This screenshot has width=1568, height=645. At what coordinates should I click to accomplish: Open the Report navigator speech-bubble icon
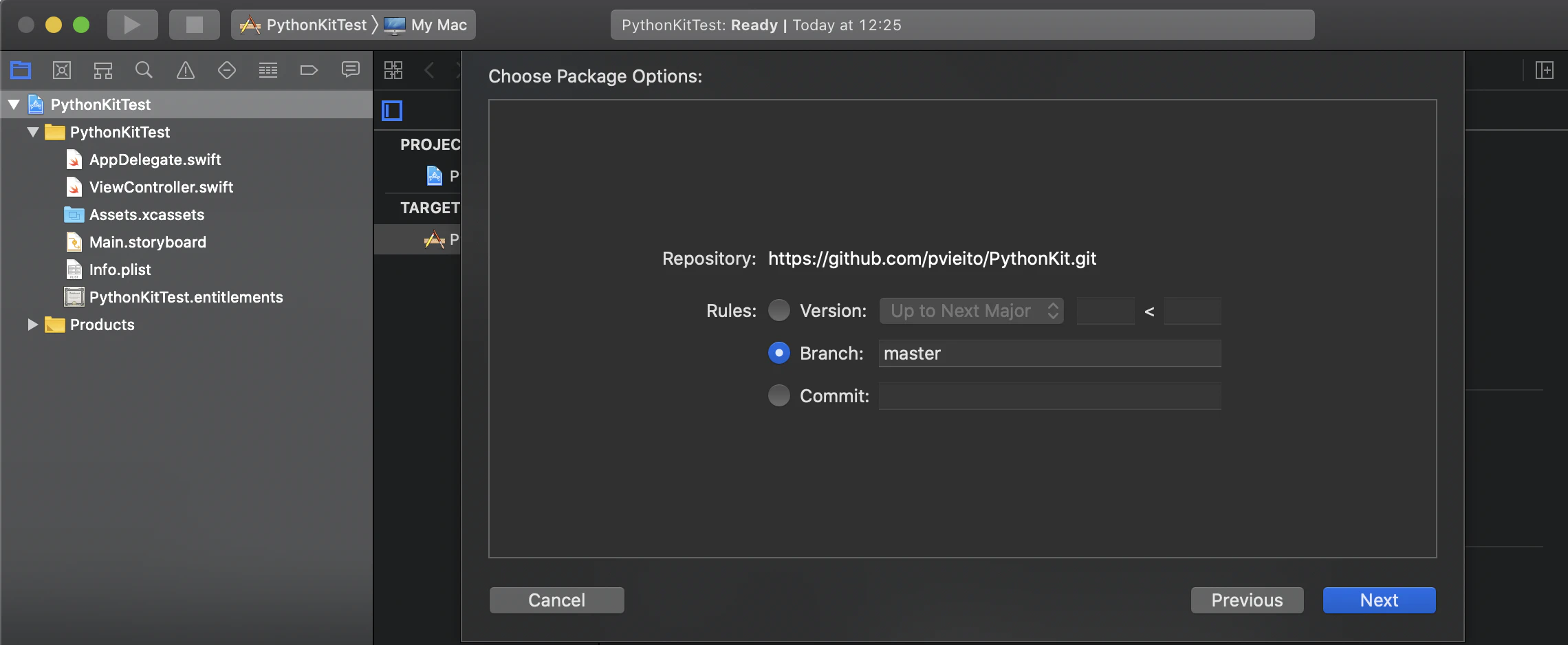351,69
